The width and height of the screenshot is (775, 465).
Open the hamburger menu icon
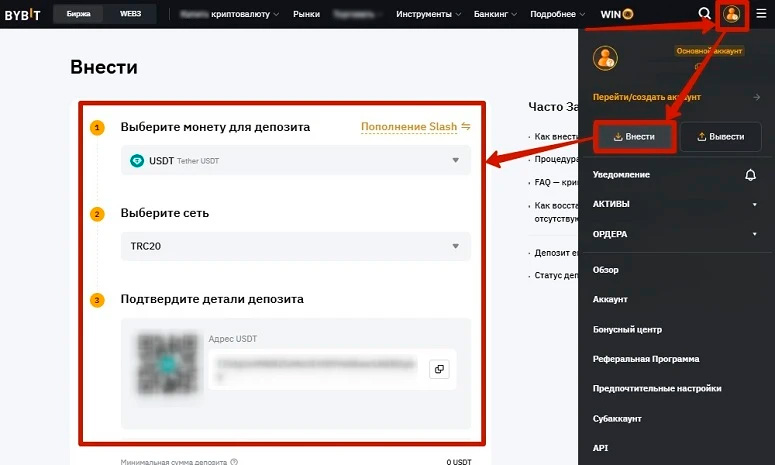761,14
